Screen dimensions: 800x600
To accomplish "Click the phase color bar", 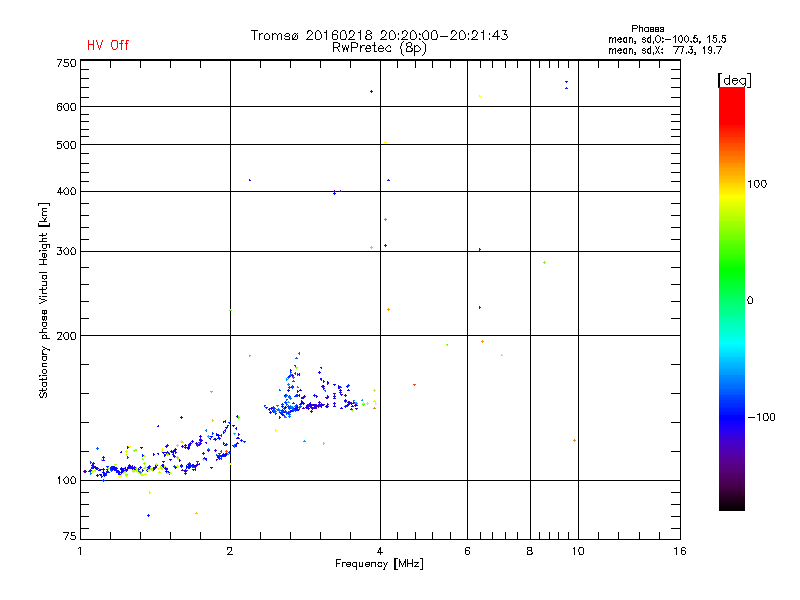I will [x=732, y=298].
